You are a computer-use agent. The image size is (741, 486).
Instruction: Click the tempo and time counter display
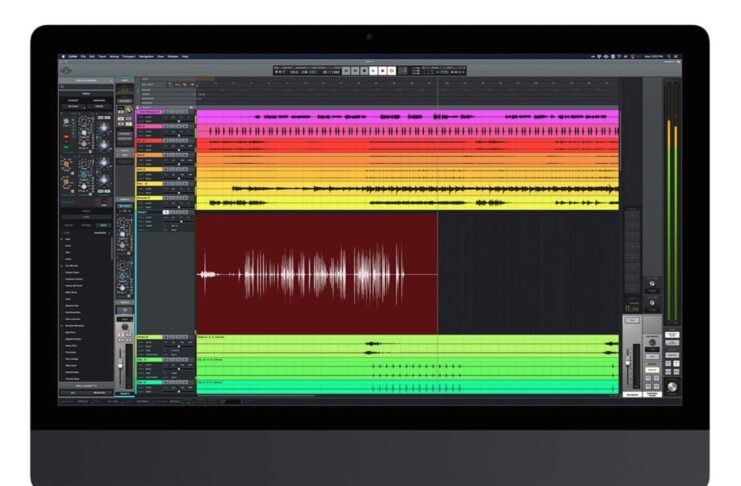coord(308,71)
